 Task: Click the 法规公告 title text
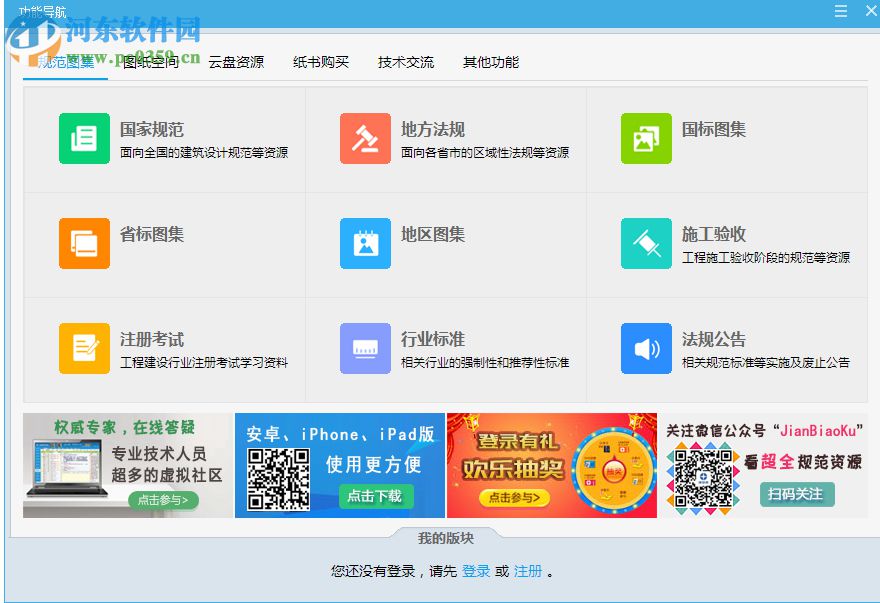click(713, 339)
